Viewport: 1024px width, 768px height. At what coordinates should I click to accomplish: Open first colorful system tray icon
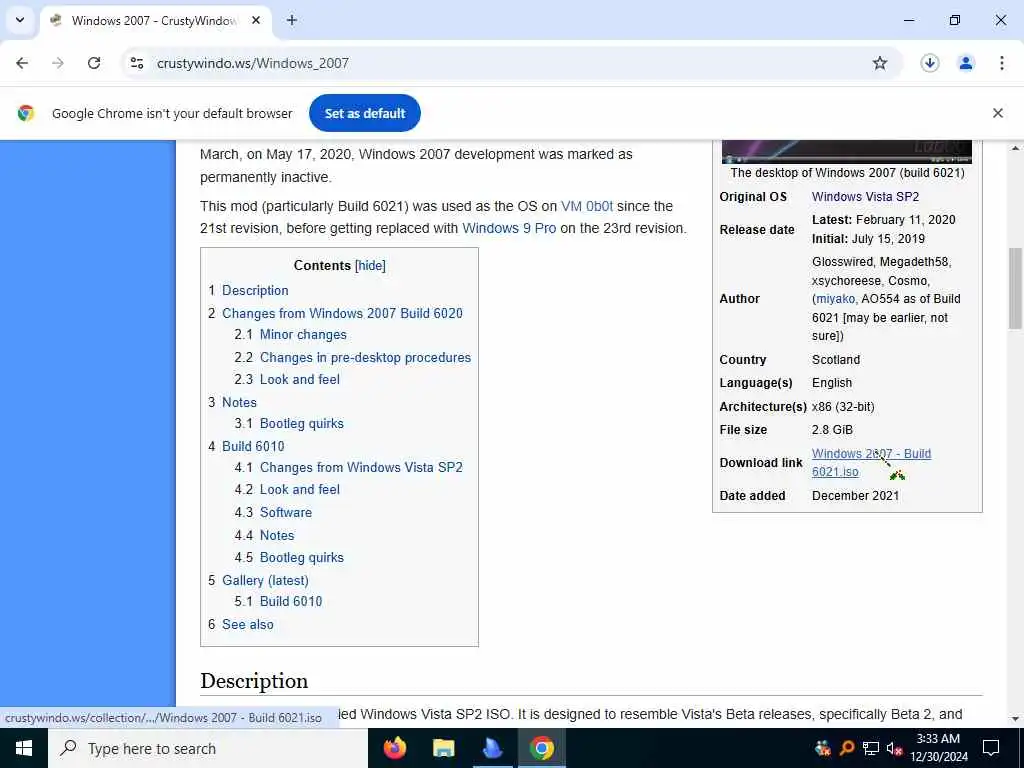tap(823, 748)
